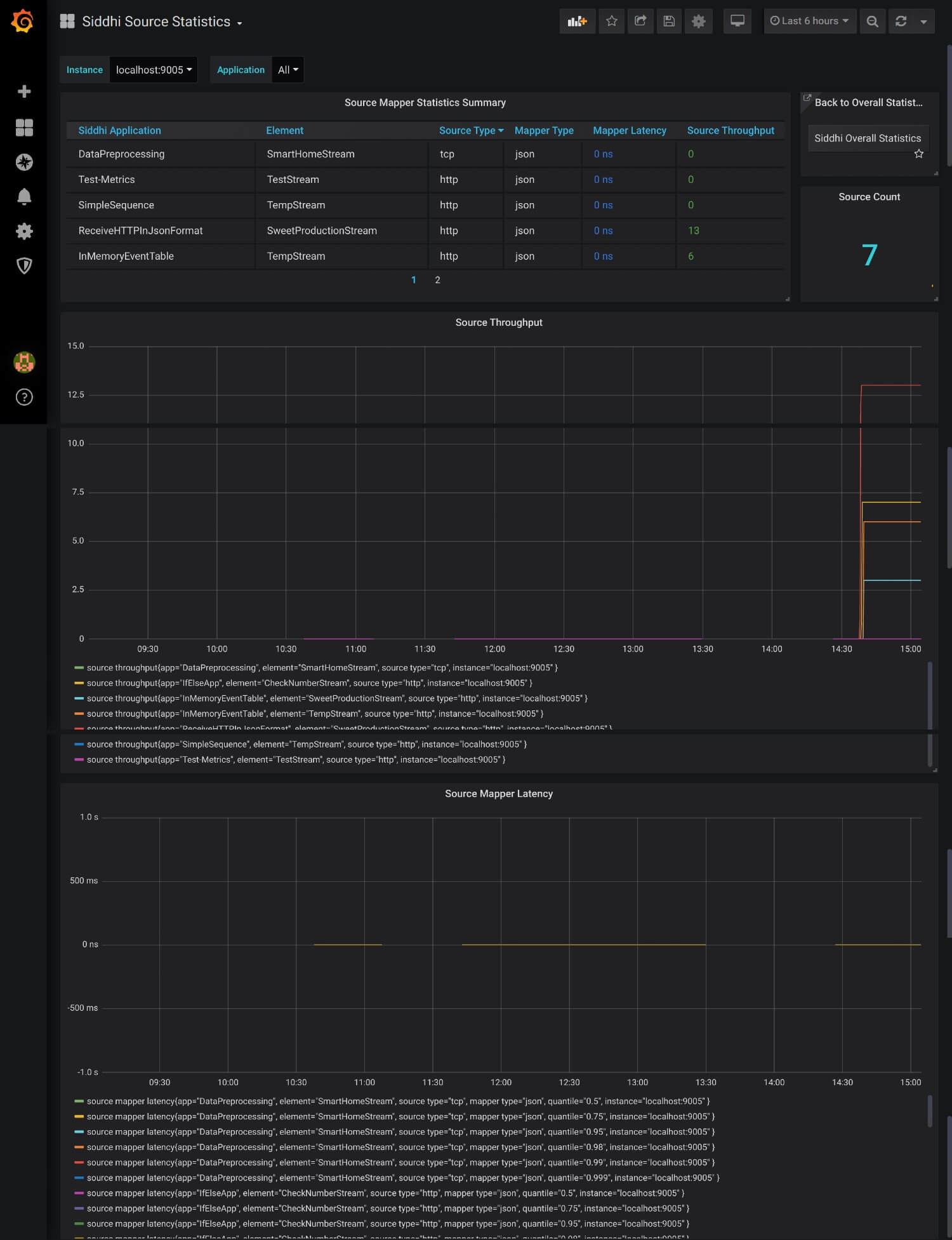952x1240 pixels.
Task: Click the external link icon on Back panel
Action: (x=807, y=98)
